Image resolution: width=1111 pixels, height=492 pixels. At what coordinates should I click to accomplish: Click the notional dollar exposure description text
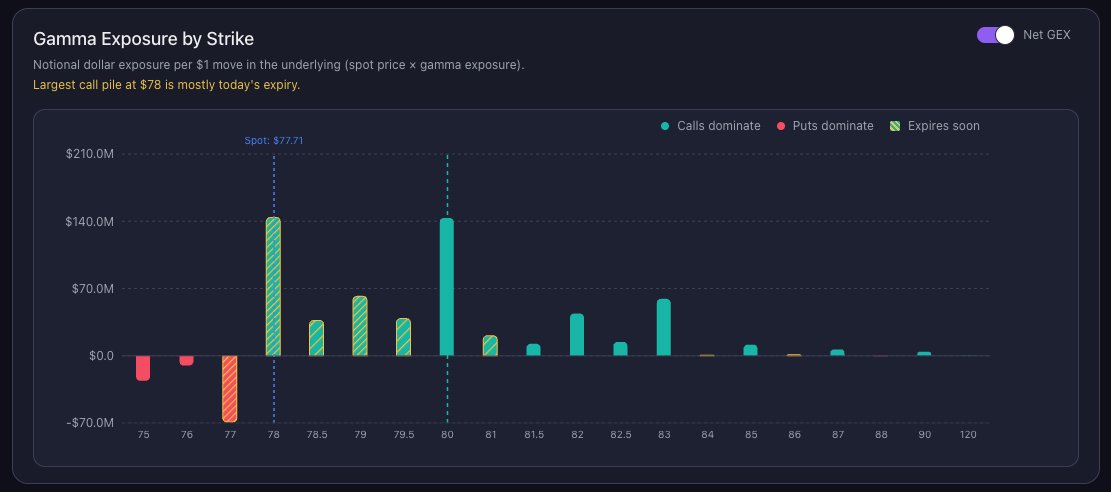click(x=278, y=65)
